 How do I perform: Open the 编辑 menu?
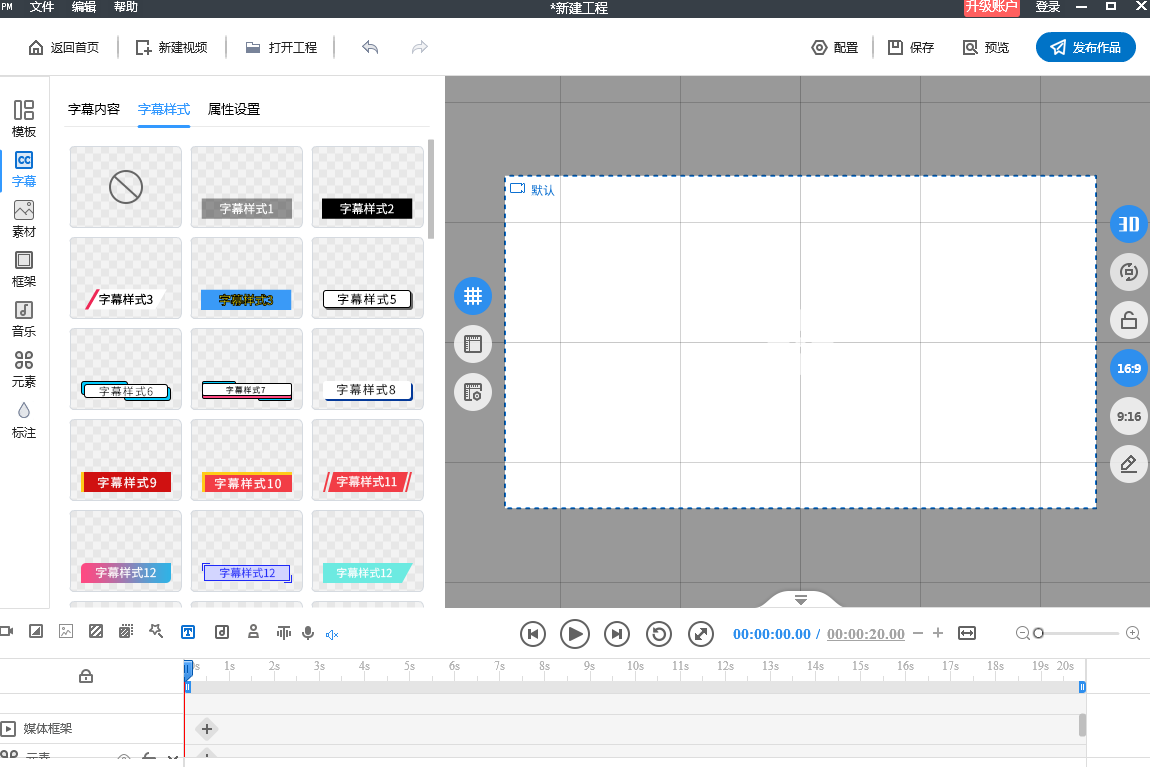(84, 7)
